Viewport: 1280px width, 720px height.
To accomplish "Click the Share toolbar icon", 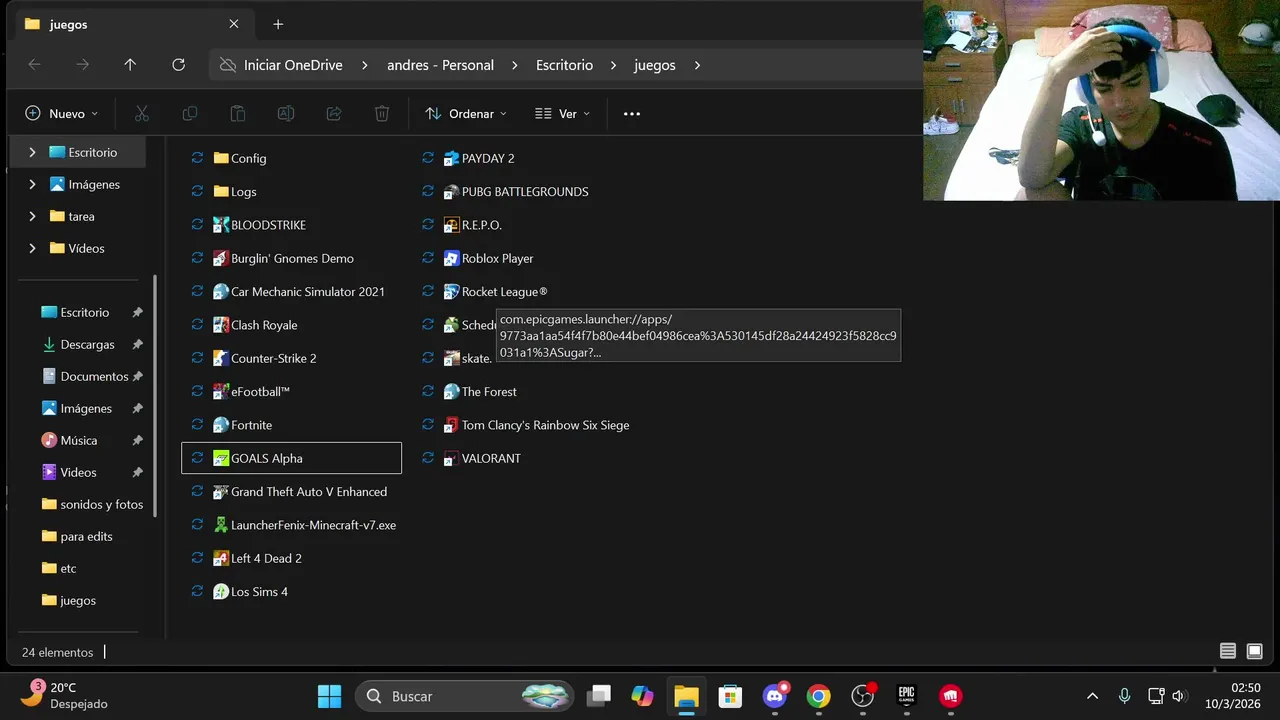I will [x=334, y=114].
